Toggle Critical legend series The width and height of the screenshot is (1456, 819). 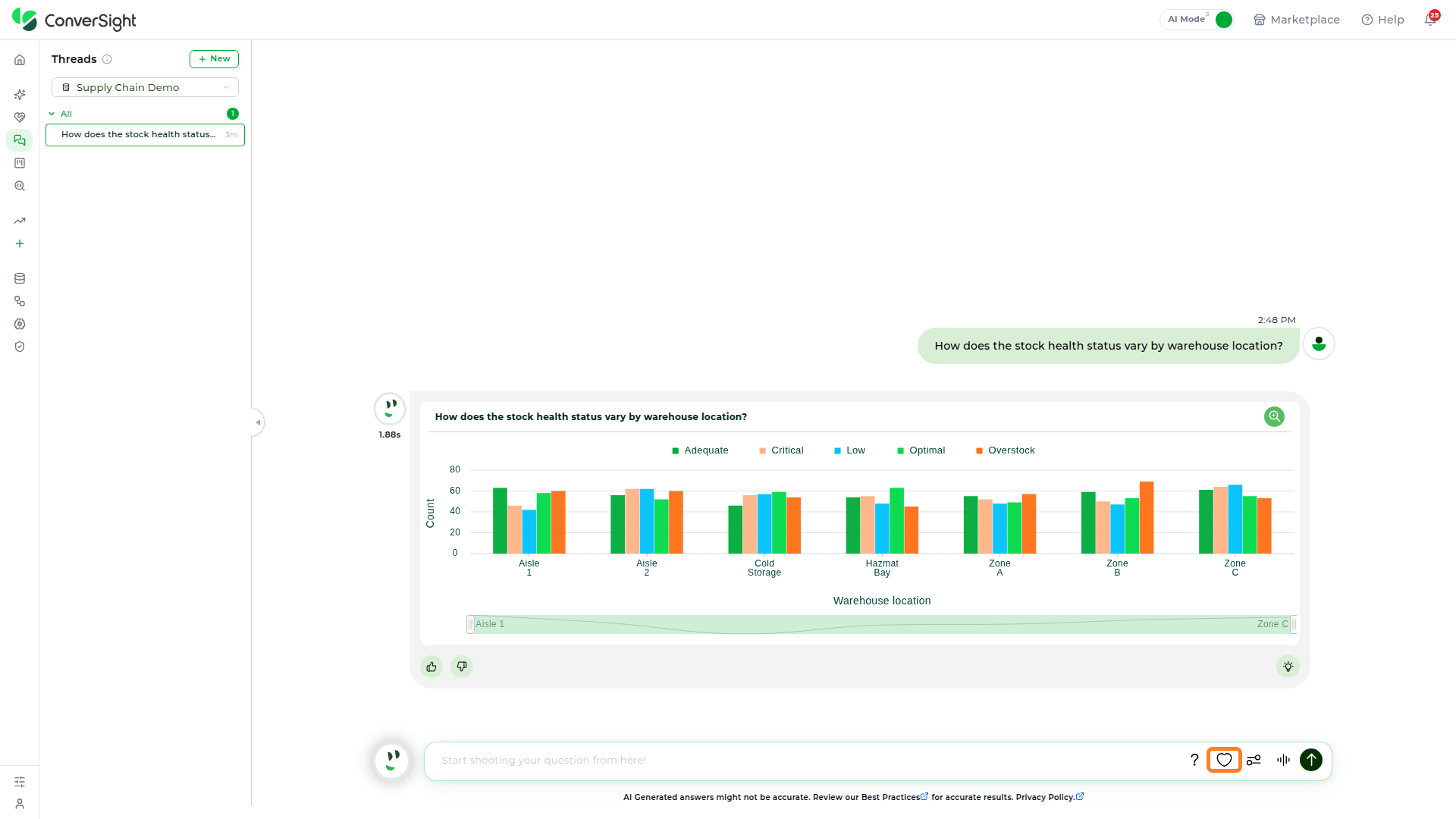[x=781, y=450]
